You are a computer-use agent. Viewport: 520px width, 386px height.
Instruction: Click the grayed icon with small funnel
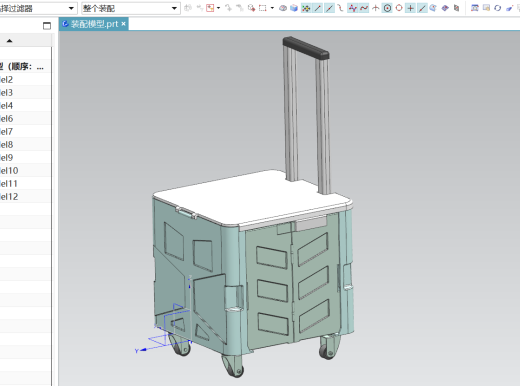click(200, 8)
